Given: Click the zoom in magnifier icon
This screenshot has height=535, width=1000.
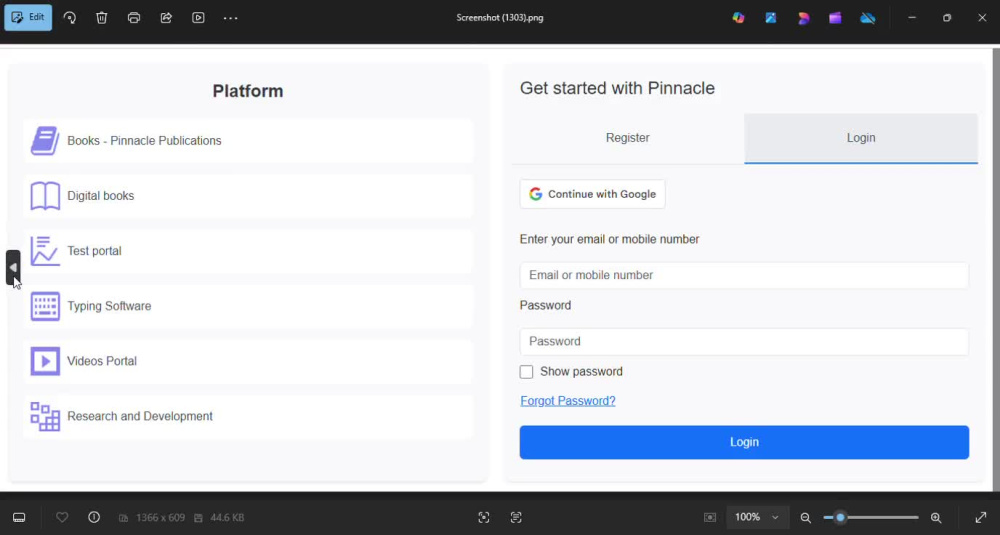Looking at the screenshot, I should point(936,518).
